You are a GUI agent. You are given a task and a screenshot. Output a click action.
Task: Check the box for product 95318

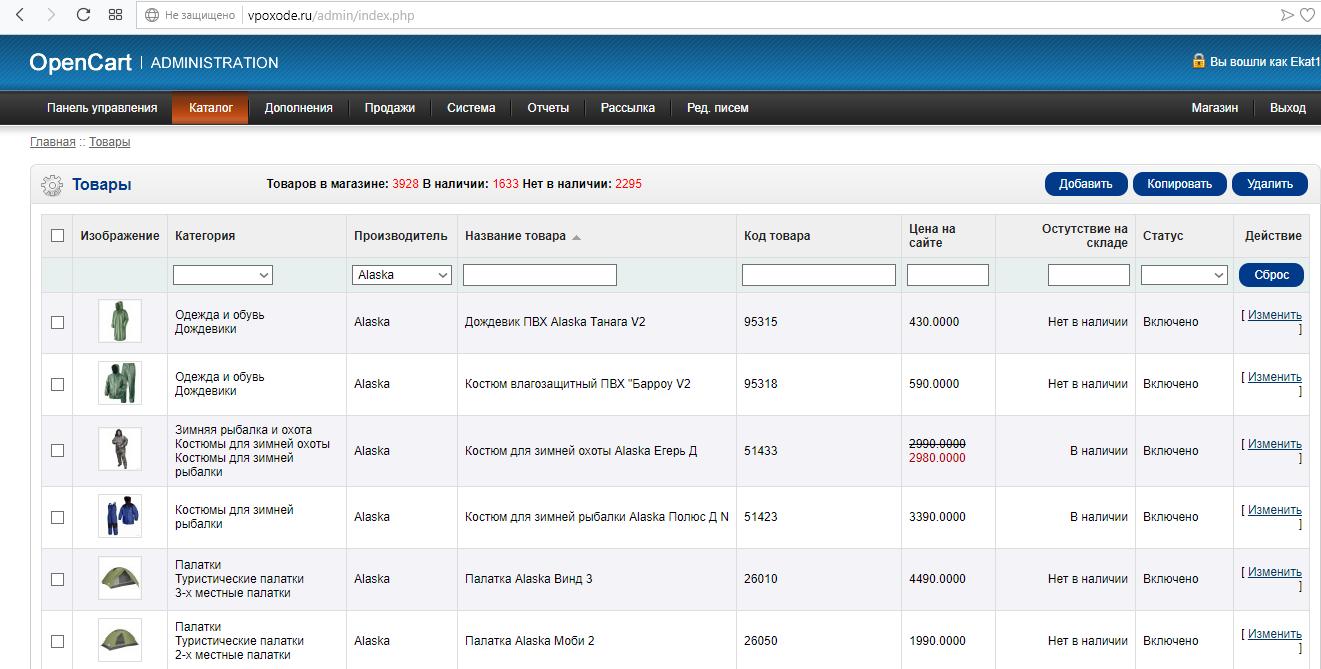tap(57, 384)
